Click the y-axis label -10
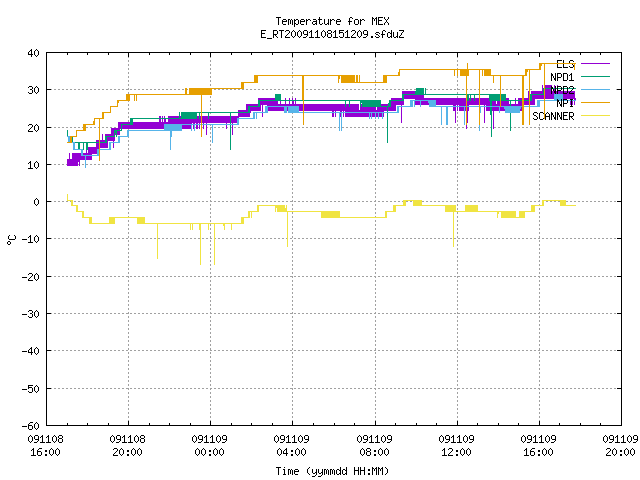 31,239
